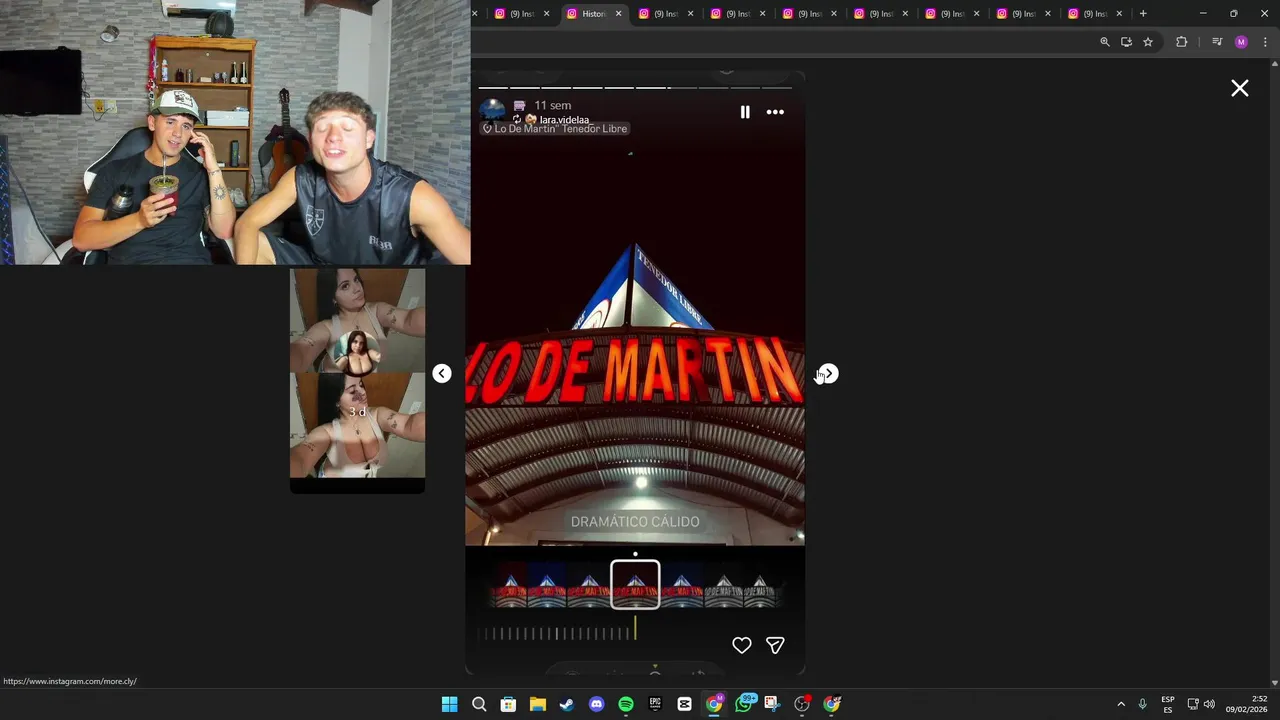Pause the Instagram story playback
Image resolution: width=1280 pixels, height=720 pixels.
(745, 112)
